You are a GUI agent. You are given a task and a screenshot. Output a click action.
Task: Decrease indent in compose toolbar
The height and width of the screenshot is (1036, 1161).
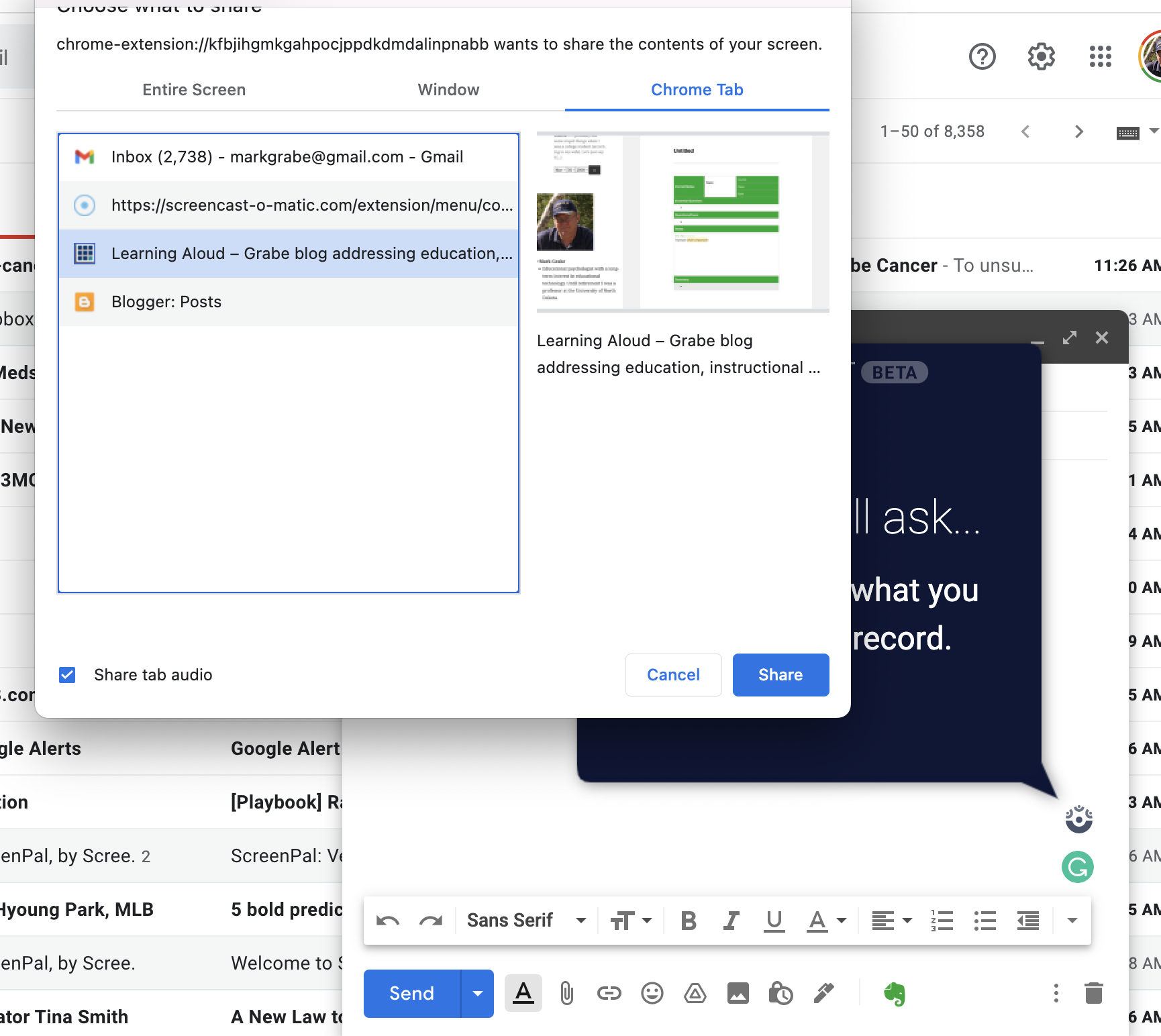coord(1028,921)
